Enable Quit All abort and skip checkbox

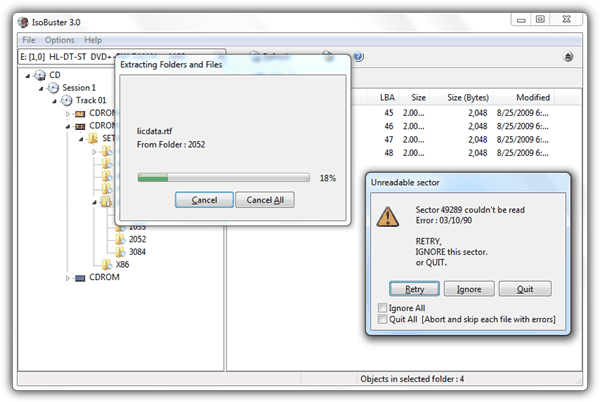click(382, 319)
